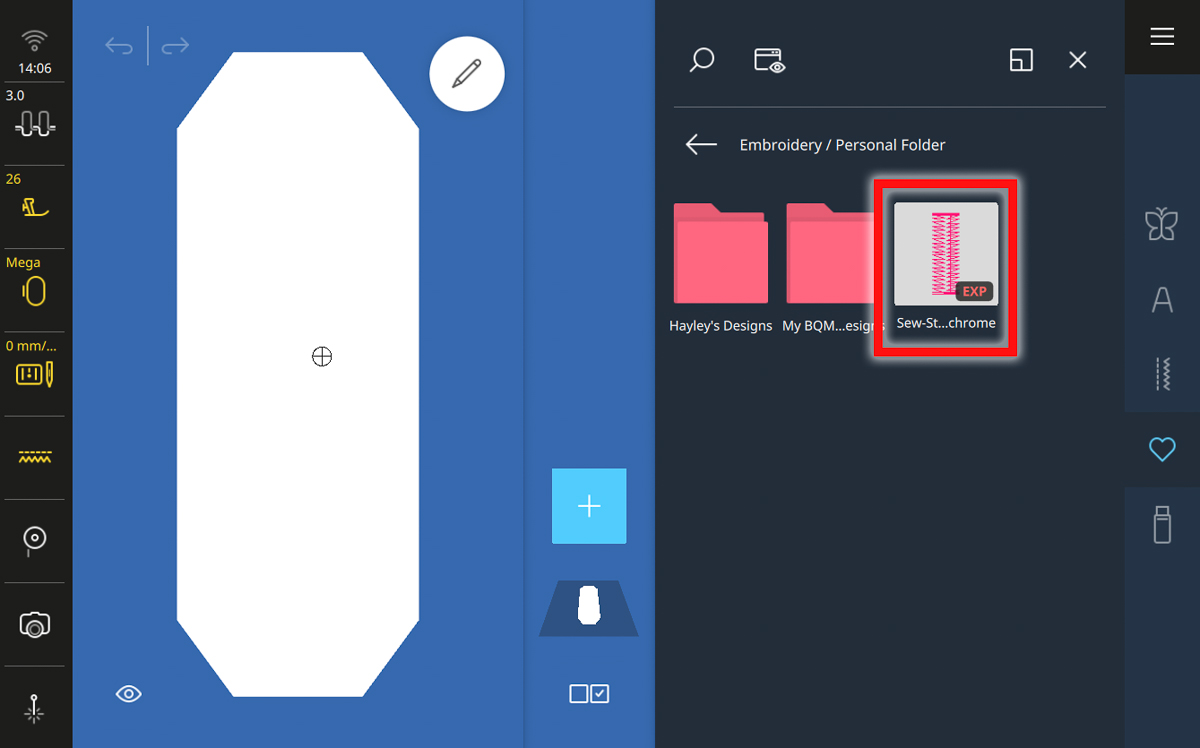Click the redo arrow

[x=175, y=46]
